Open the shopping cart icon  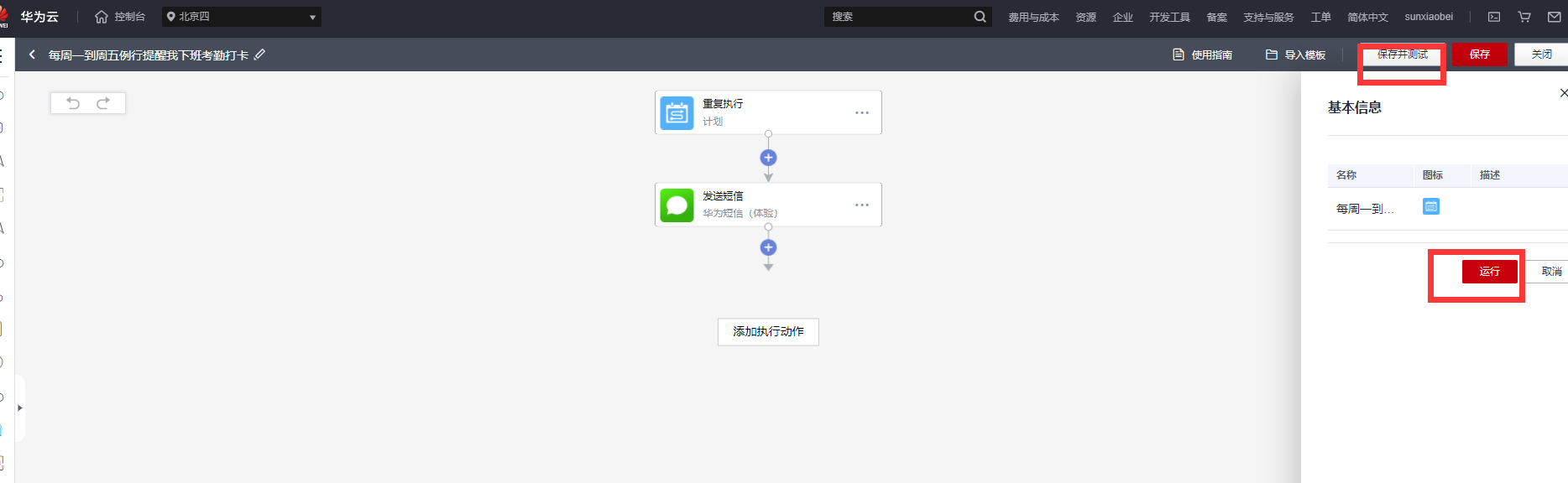1524,17
